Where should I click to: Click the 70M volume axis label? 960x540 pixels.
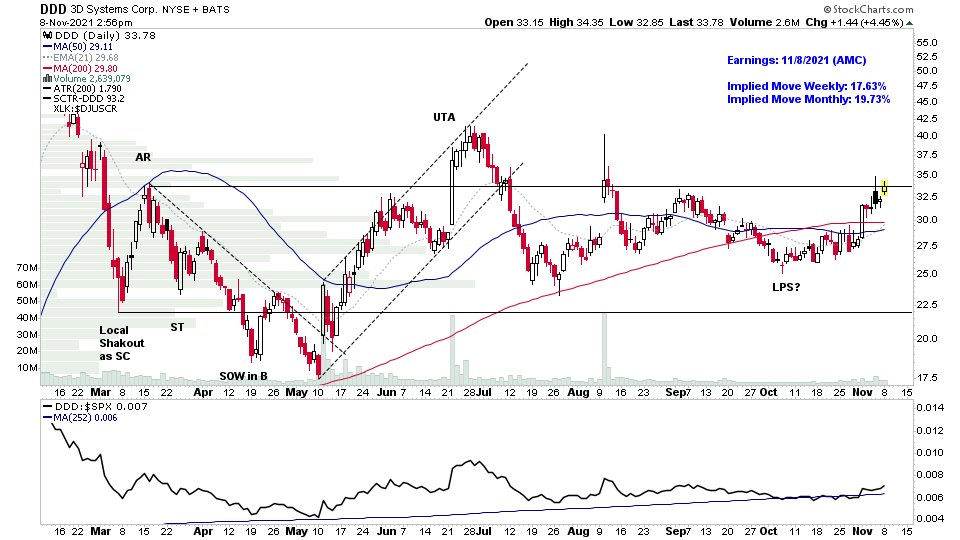click(x=27, y=268)
